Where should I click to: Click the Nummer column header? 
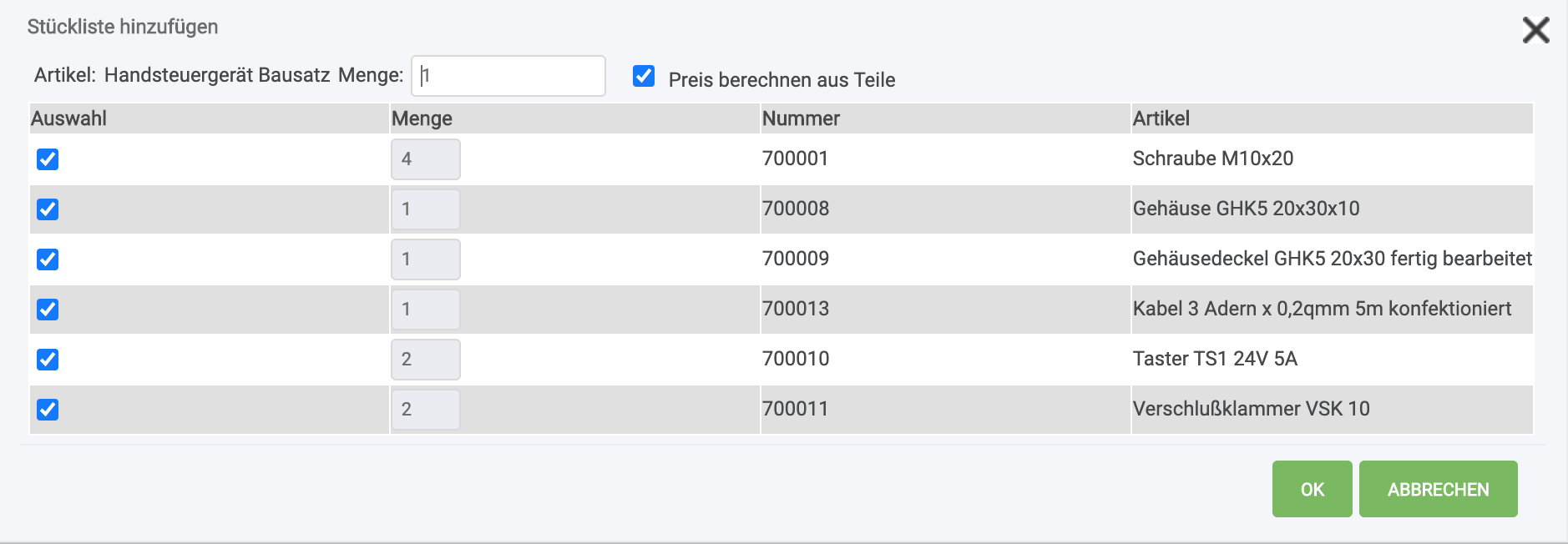pyautogui.click(x=801, y=118)
